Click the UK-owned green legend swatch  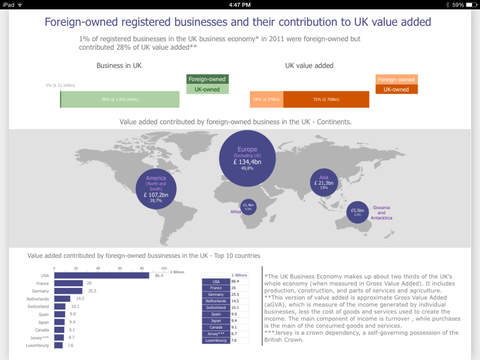point(207,89)
